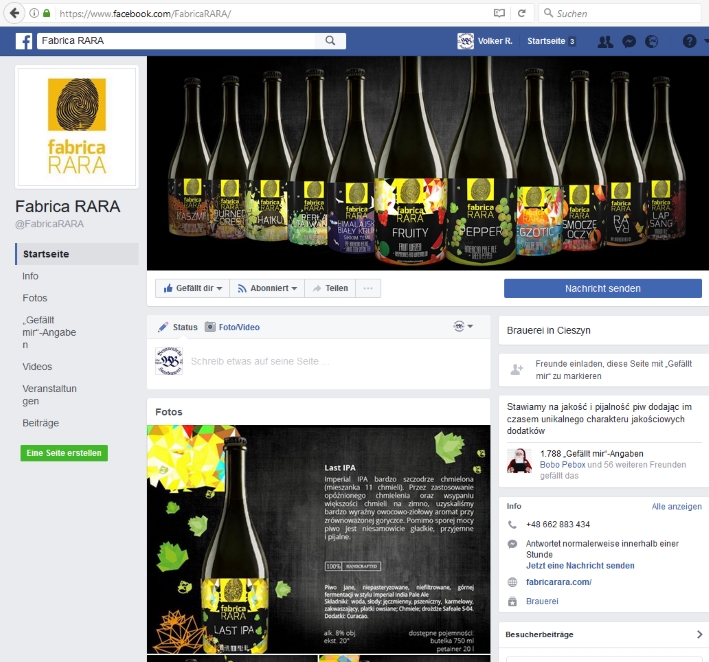This screenshot has width=709, height=662.
Task: Open Messenger messages icon
Action: [x=629, y=42]
